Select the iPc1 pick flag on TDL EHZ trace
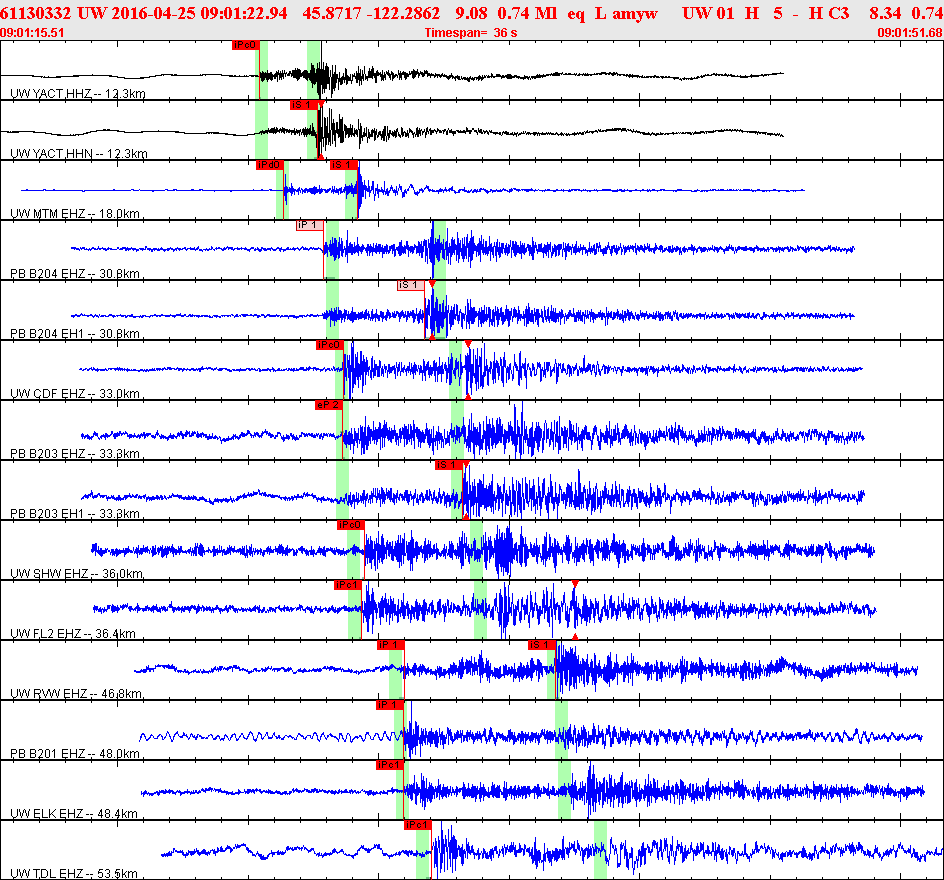The height and width of the screenshot is (880, 944). (x=418, y=825)
